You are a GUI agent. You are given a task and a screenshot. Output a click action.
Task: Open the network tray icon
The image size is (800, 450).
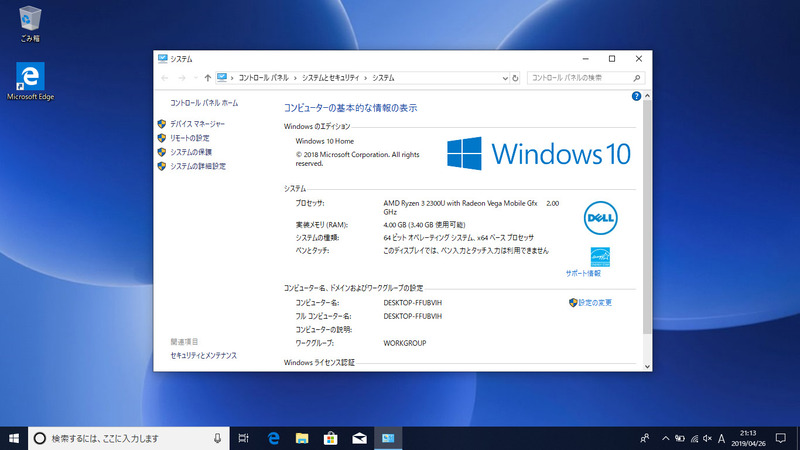(694, 438)
